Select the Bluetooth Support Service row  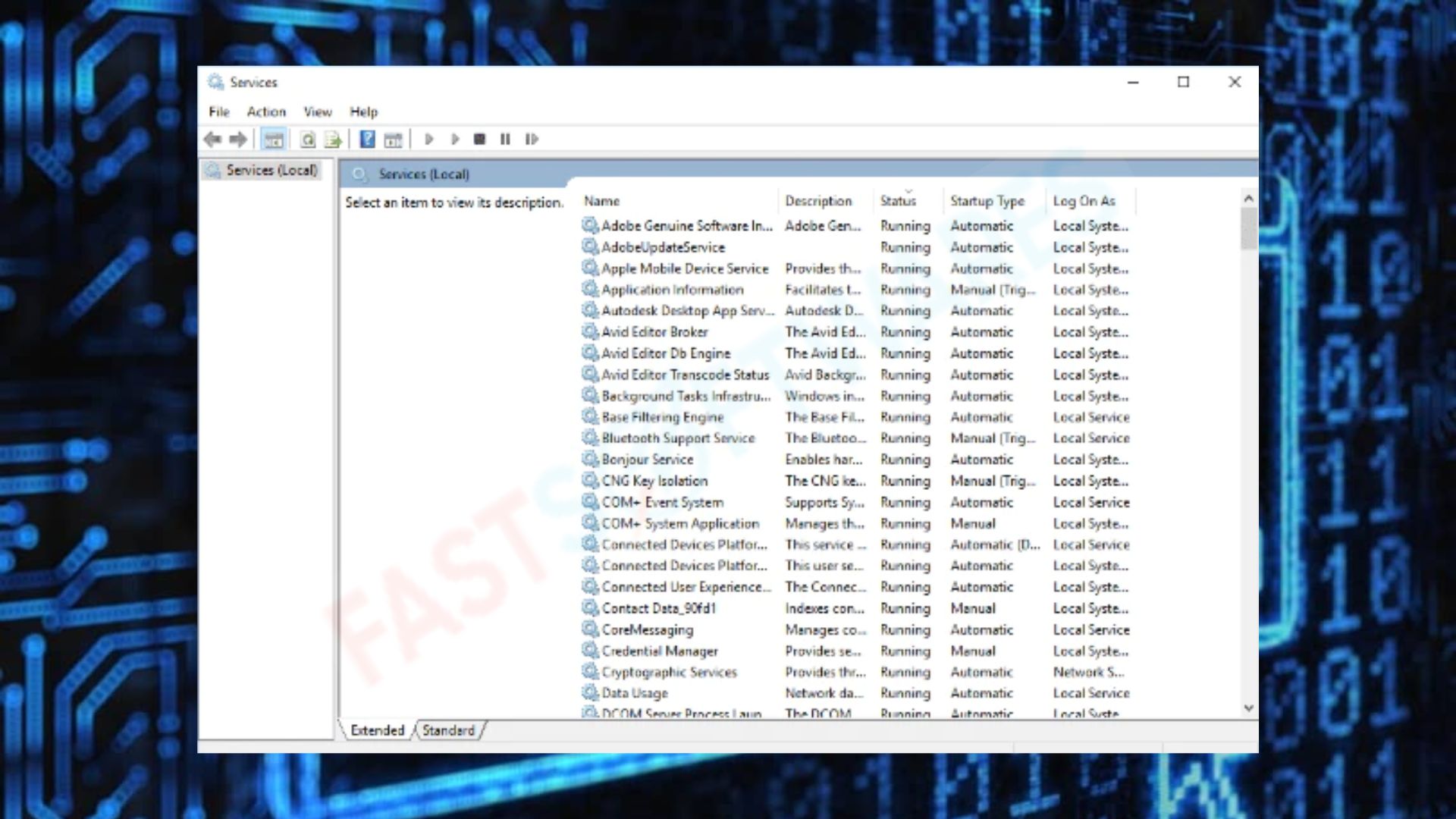858,438
